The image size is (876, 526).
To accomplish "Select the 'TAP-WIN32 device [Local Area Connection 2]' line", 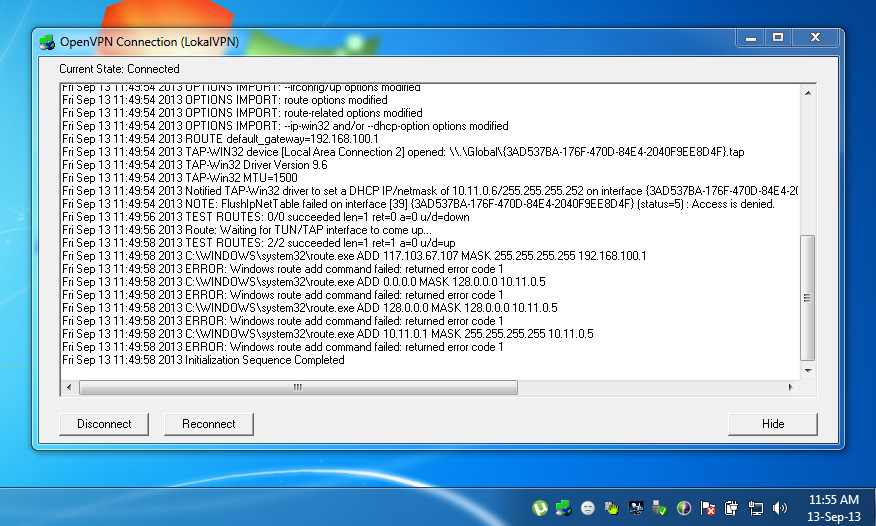I will tap(403, 152).
